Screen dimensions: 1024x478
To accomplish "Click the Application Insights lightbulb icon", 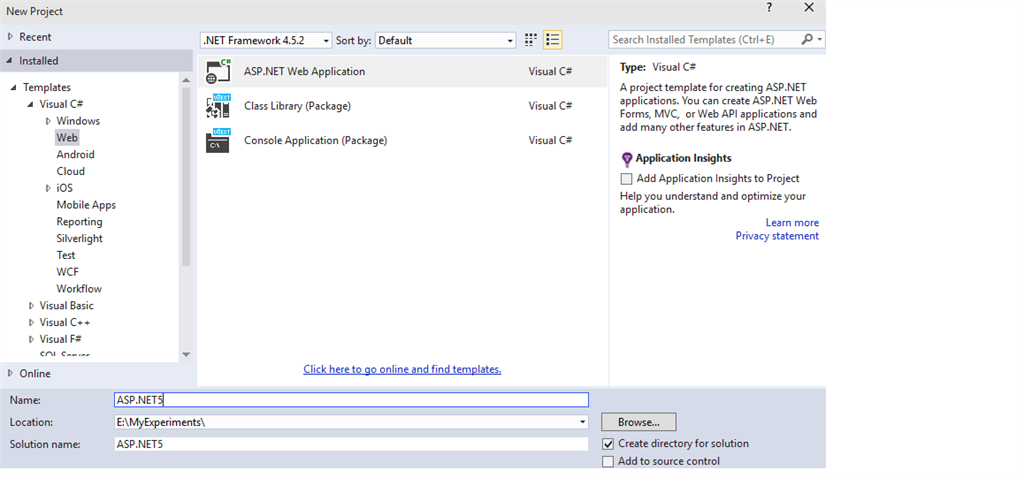I will click(627, 159).
